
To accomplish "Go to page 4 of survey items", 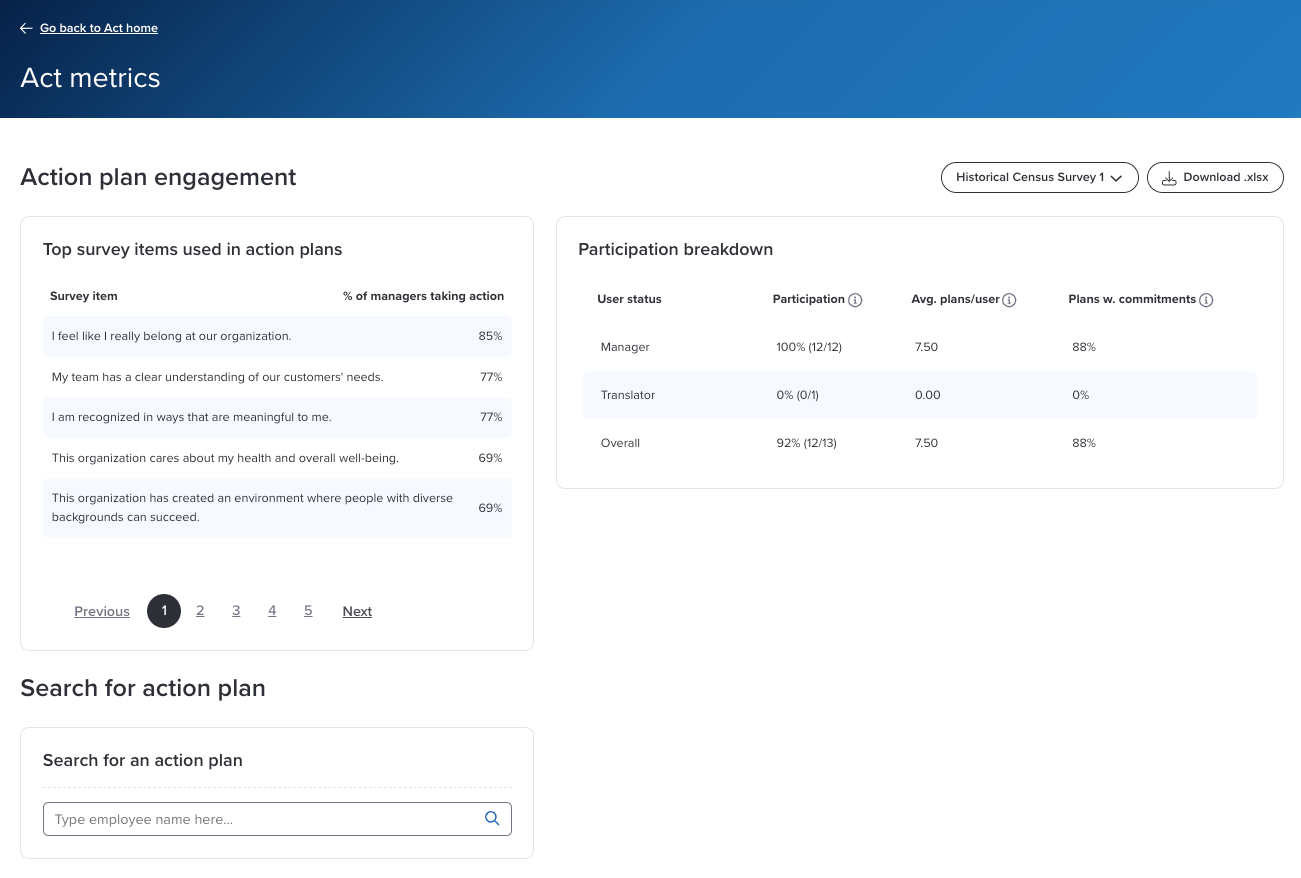I will [272, 611].
